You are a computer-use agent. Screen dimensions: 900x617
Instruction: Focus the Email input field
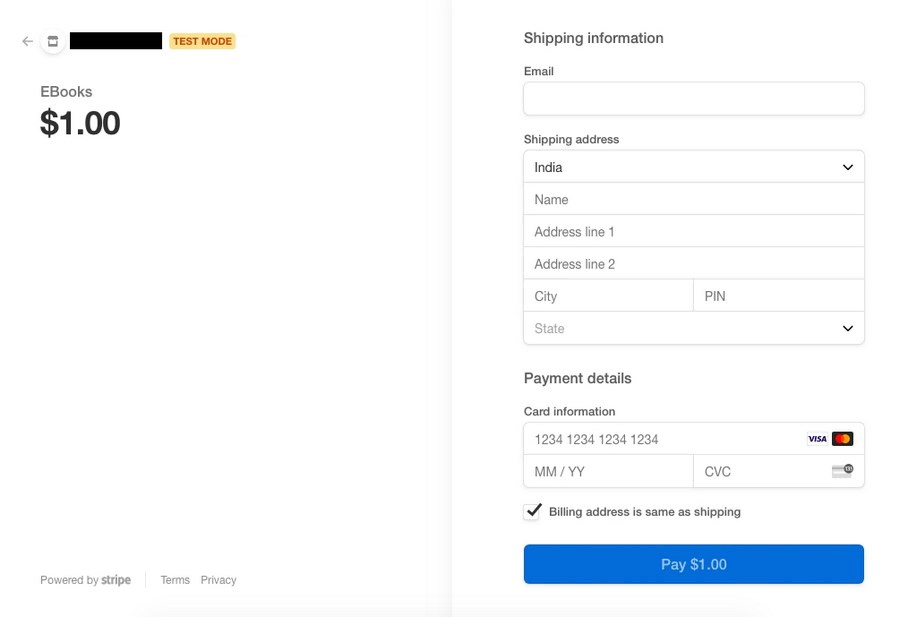[693, 98]
